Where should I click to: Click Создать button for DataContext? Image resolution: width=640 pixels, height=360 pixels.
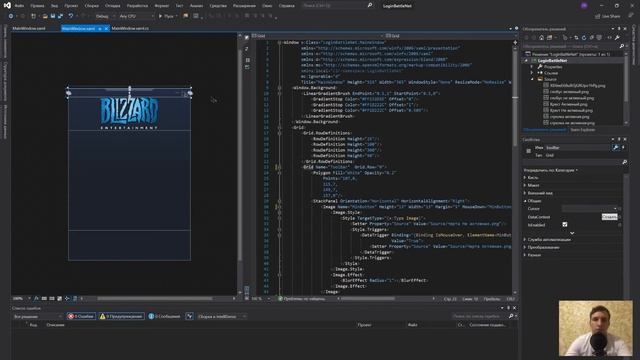click(609, 217)
